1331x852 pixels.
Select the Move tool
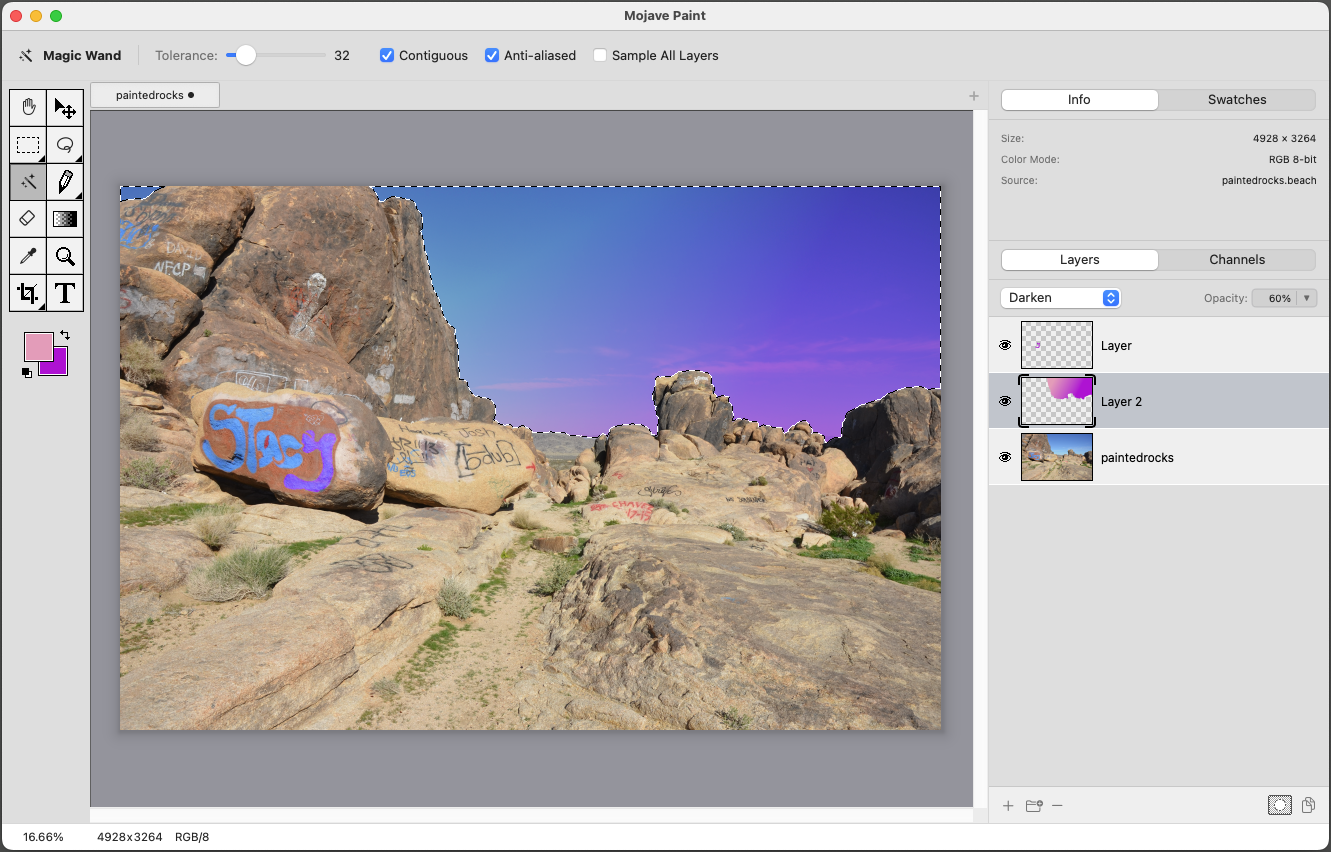coord(65,108)
